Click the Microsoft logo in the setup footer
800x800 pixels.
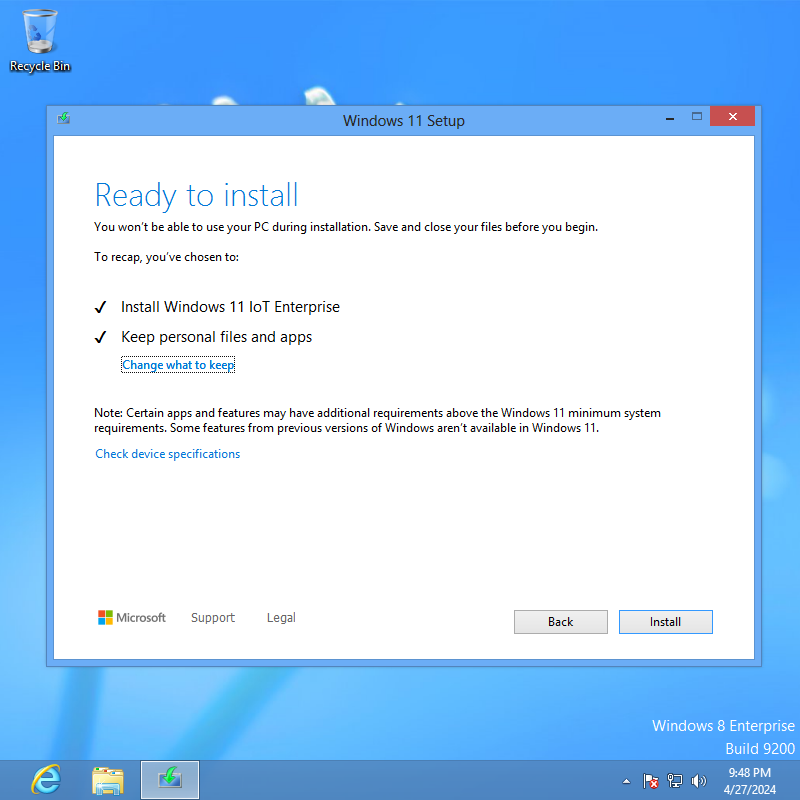pos(132,618)
